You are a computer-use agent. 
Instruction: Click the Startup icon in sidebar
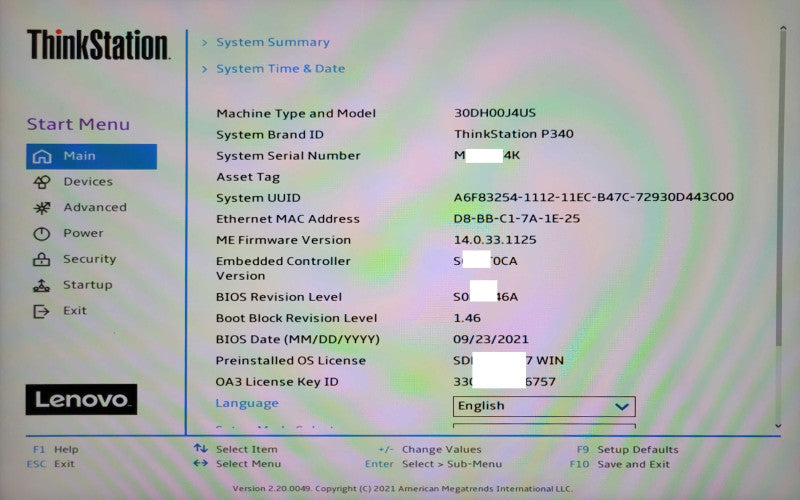(42, 285)
